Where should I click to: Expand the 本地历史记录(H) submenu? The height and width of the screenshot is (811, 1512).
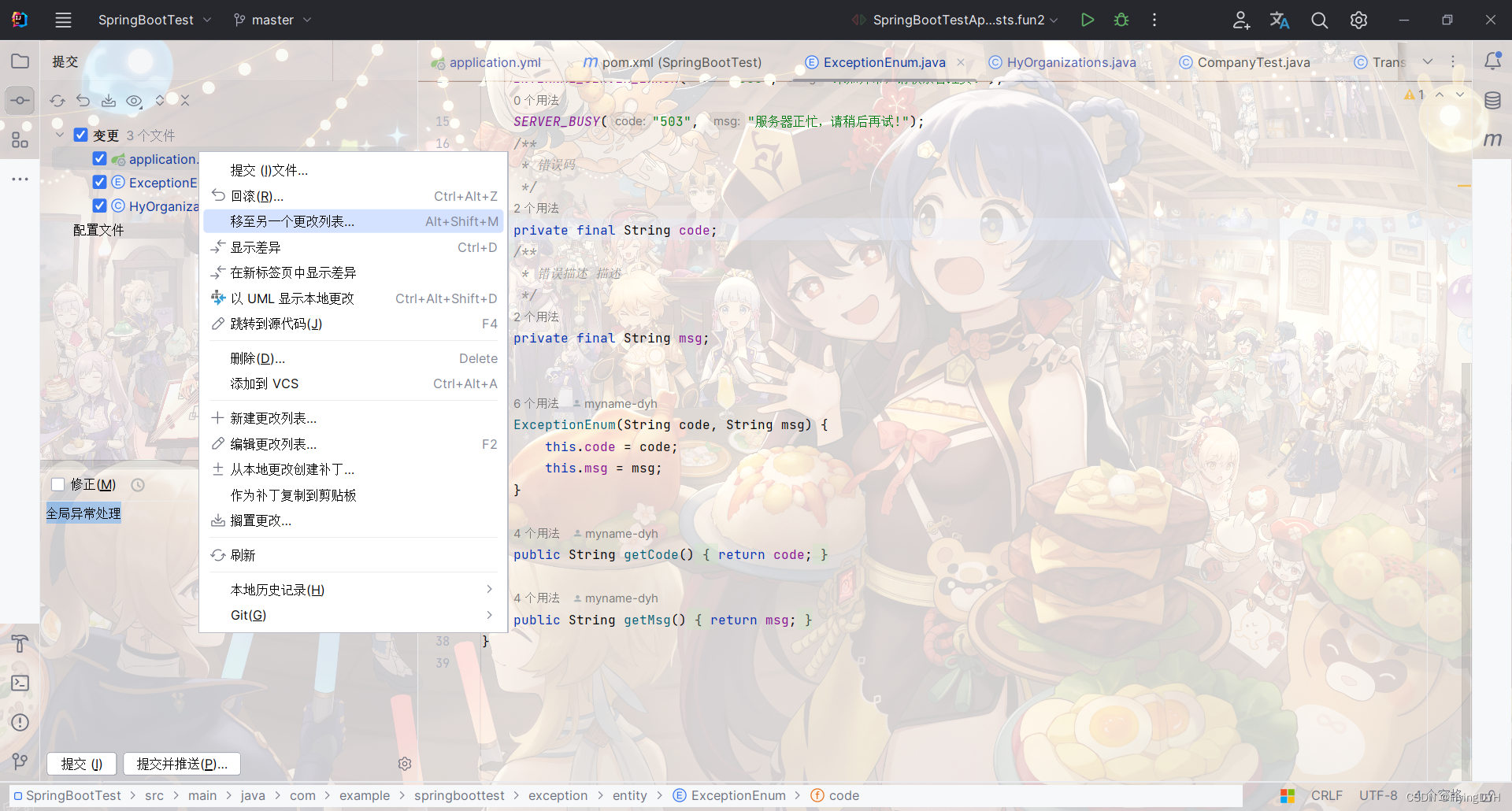click(x=353, y=590)
